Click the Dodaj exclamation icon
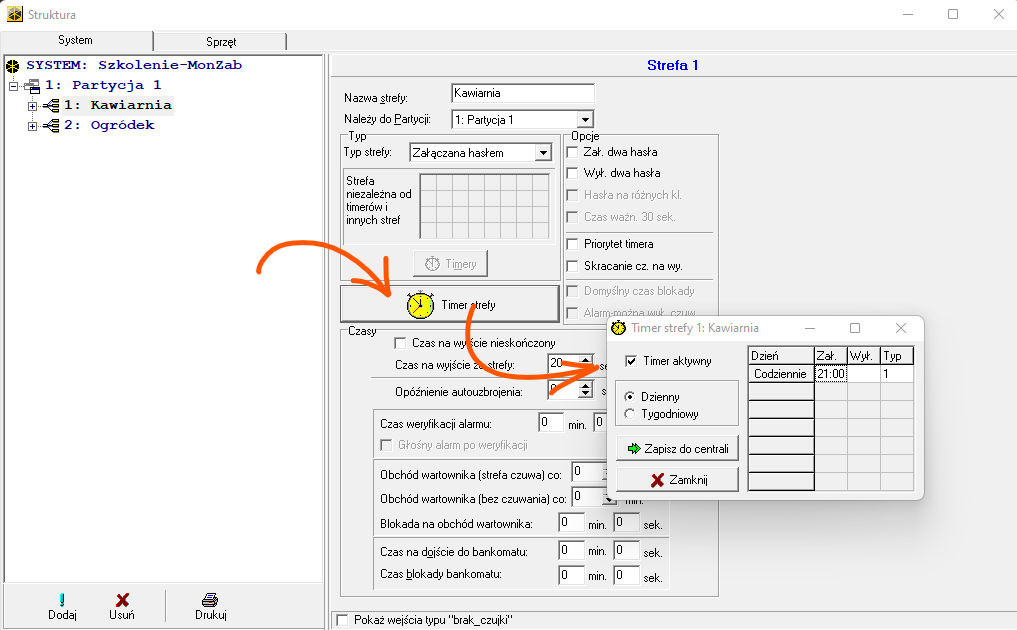 [x=62, y=600]
